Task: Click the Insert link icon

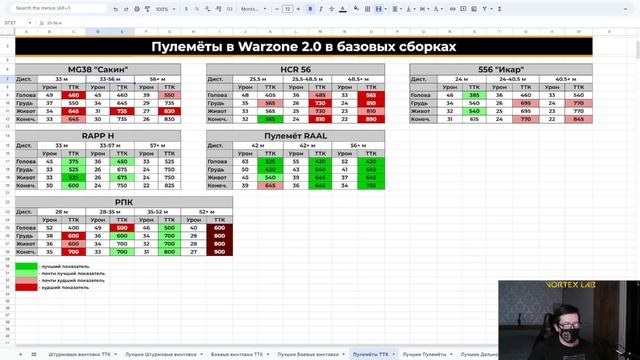Action: click(452, 9)
